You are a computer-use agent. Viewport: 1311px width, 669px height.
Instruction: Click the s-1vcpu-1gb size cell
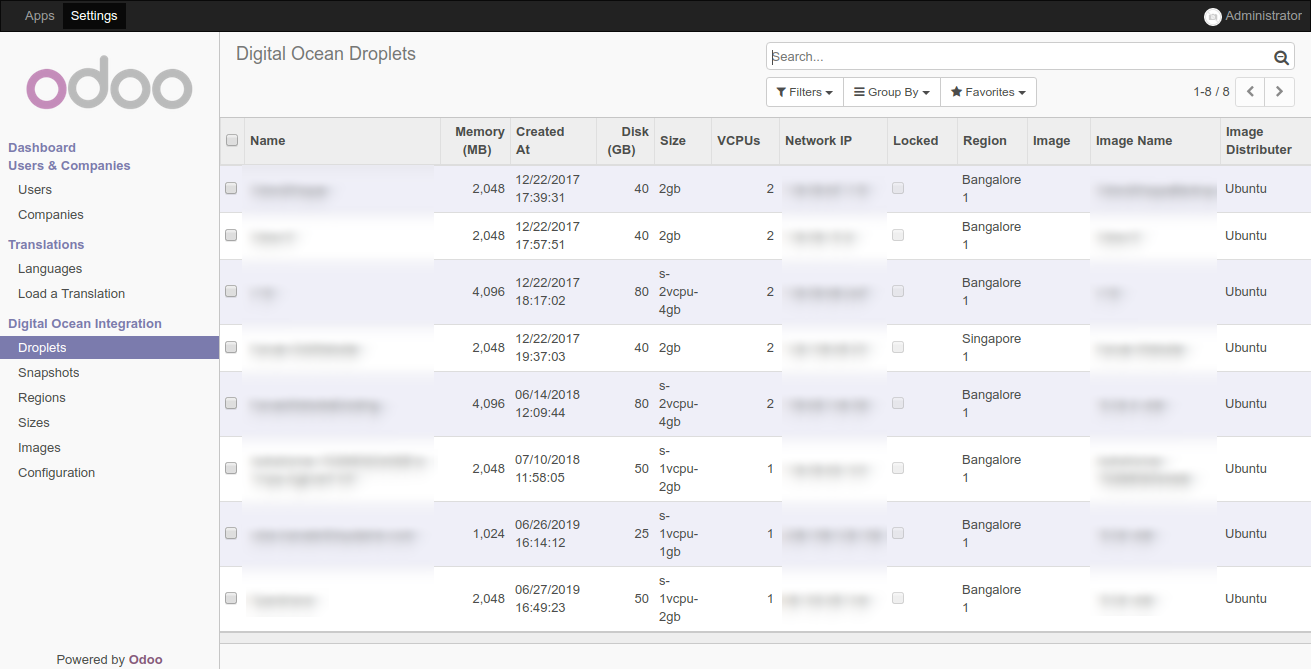(684, 534)
